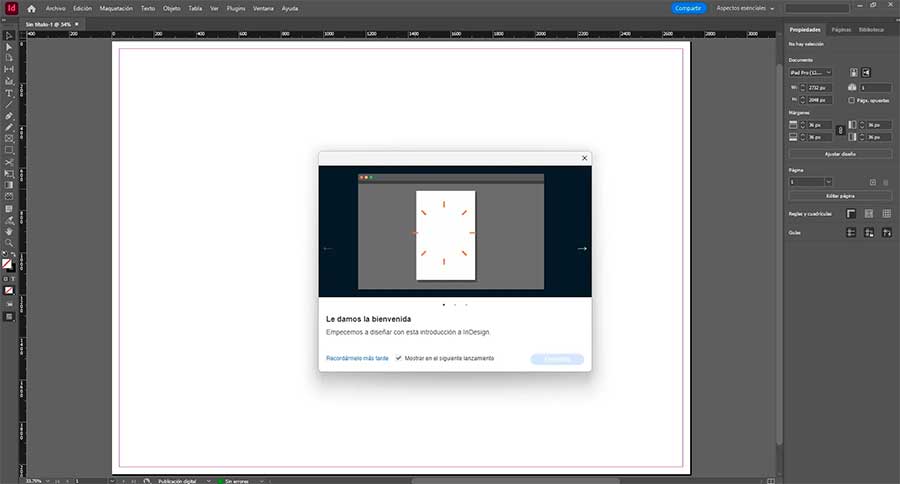Go to next slide with the right arrow
Image resolution: width=900 pixels, height=484 pixels.
[x=582, y=248]
